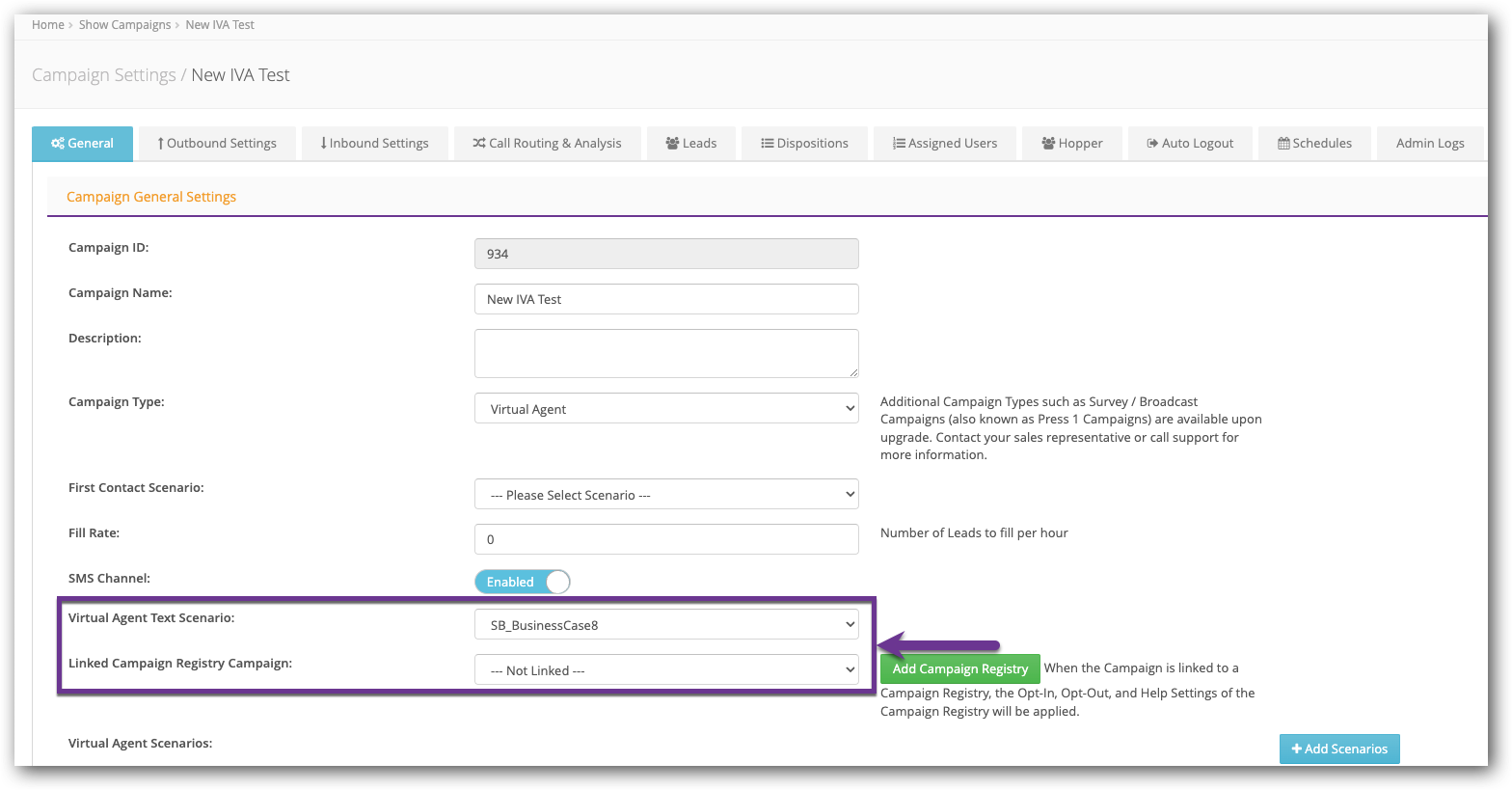Switch to the Admin Logs tab
Image resolution: width=1512 pixels, height=790 pixels.
click(1429, 144)
